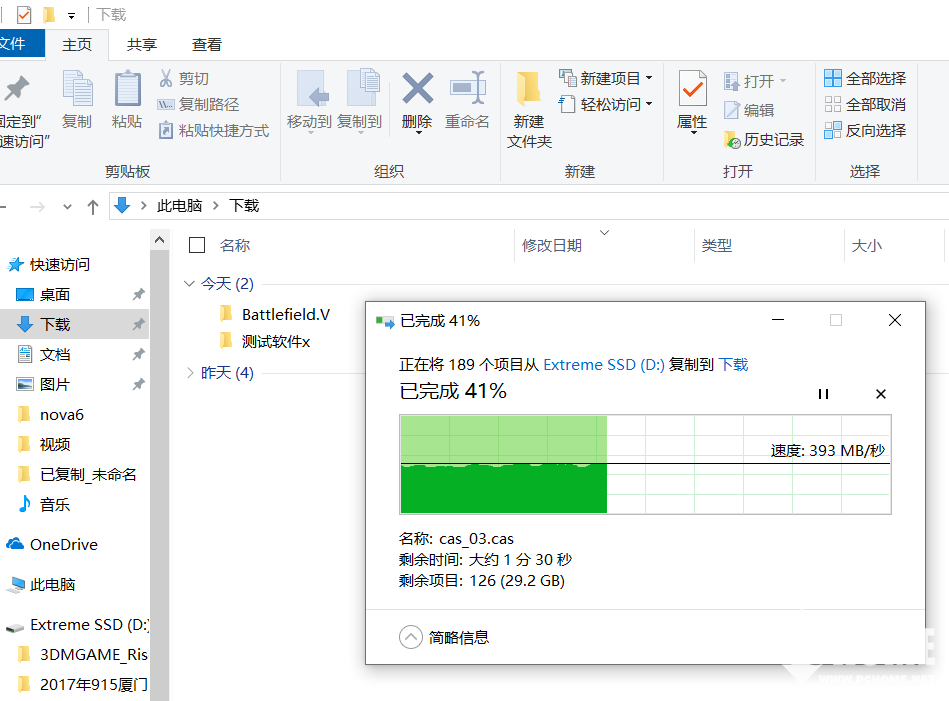
Task: Open the 查看 (View) ribbon tab
Action: (x=207, y=45)
